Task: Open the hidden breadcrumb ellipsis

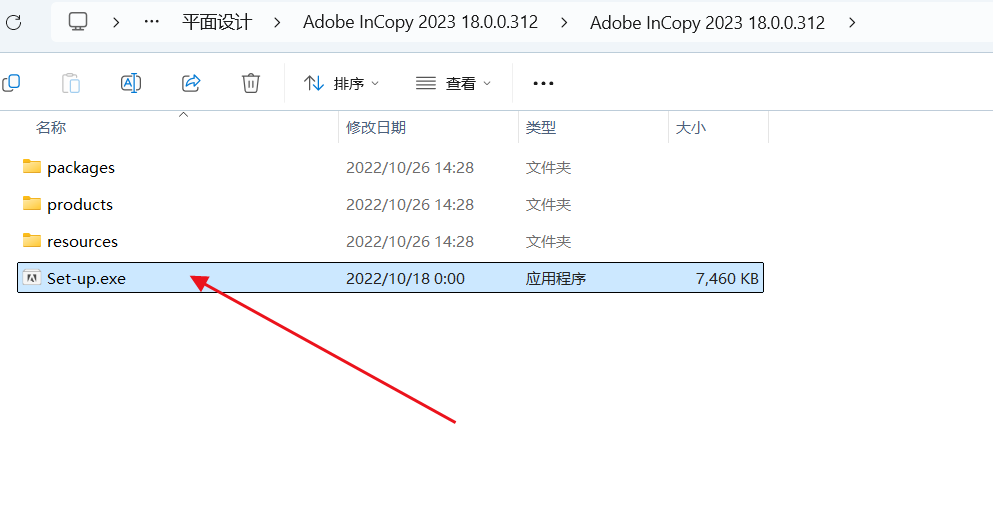Action: pos(151,22)
